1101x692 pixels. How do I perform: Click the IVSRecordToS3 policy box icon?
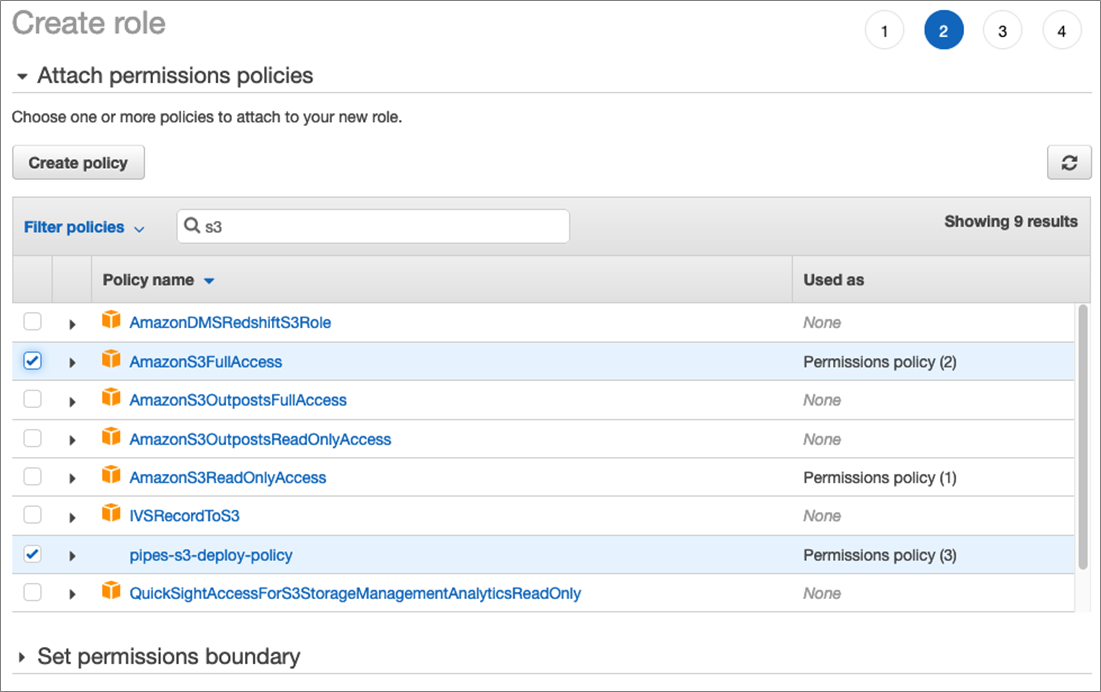[x=111, y=515]
